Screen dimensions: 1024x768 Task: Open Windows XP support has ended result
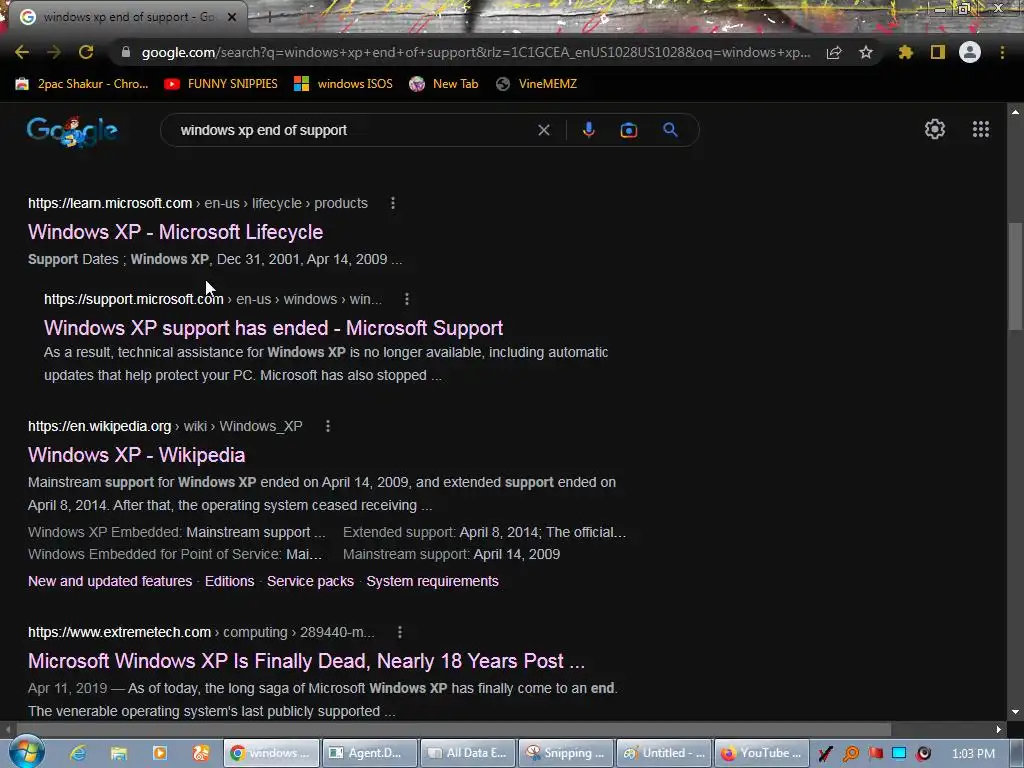274,328
